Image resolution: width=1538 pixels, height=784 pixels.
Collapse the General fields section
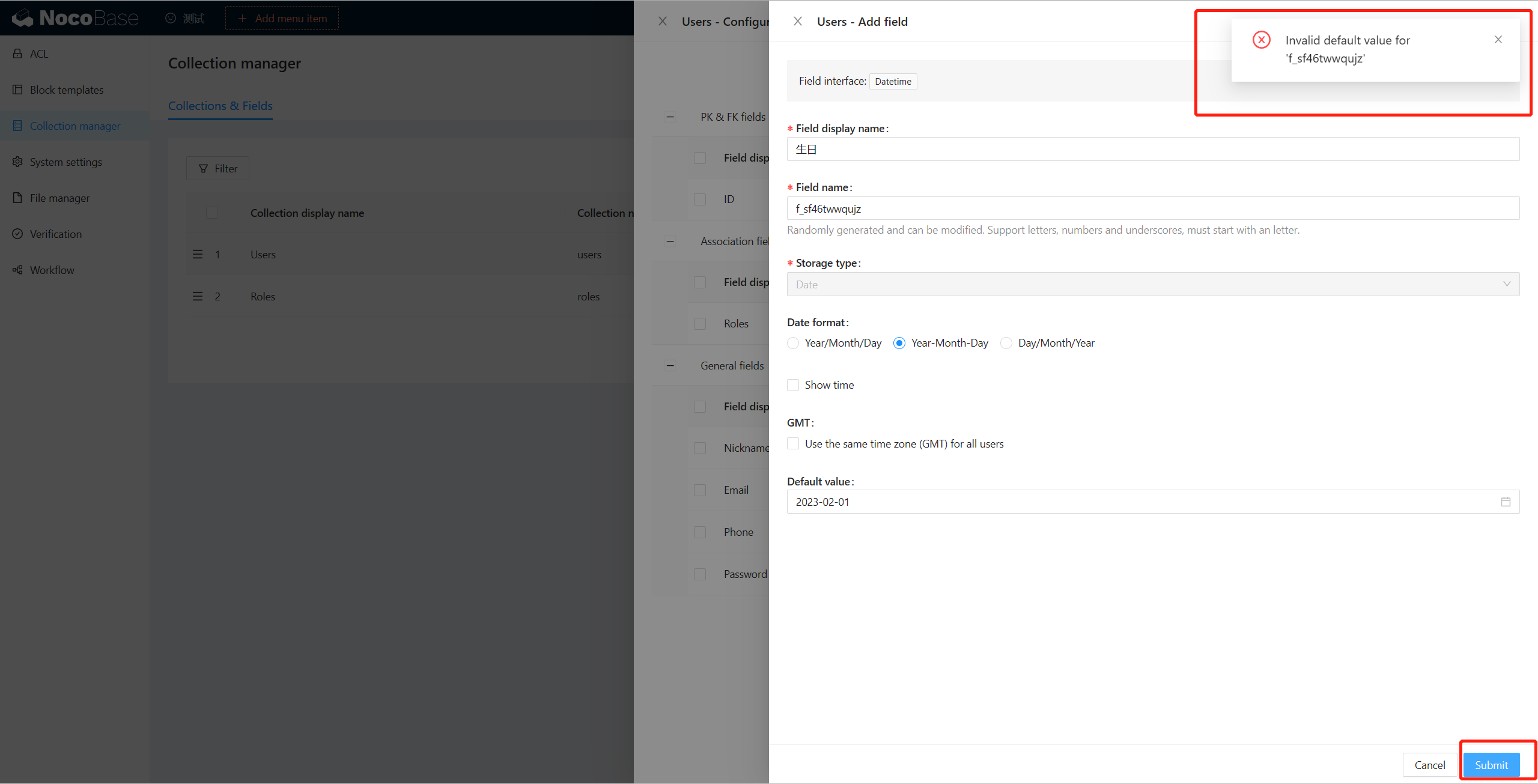pyautogui.click(x=670, y=365)
